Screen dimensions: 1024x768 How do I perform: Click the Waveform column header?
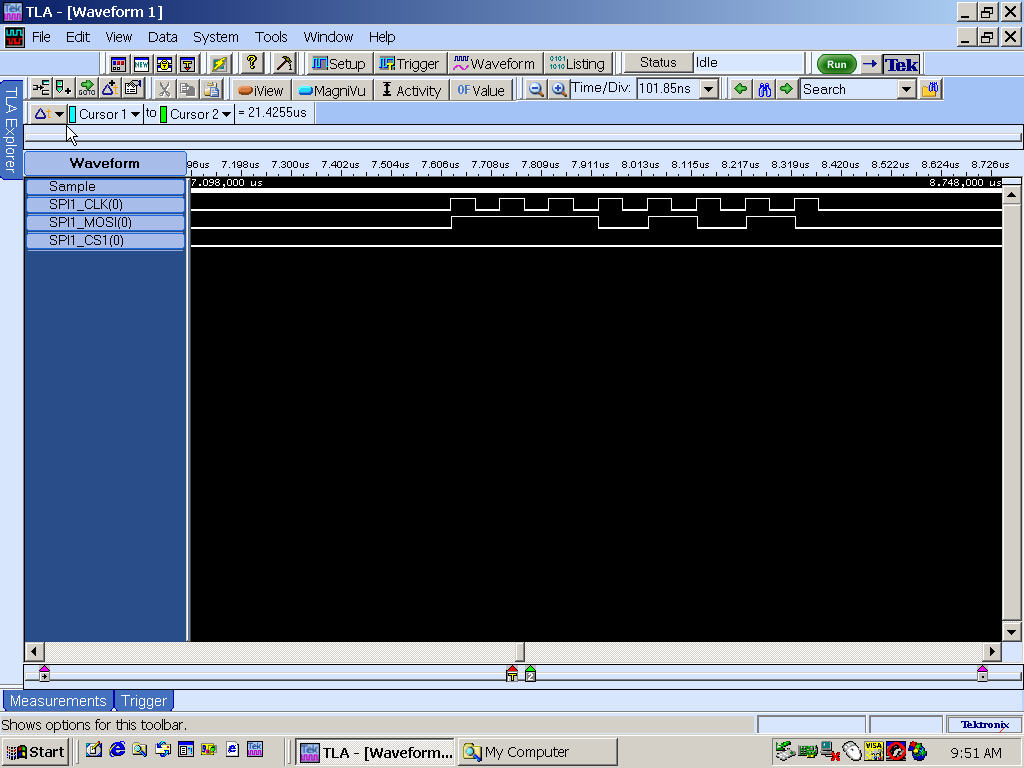click(105, 163)
